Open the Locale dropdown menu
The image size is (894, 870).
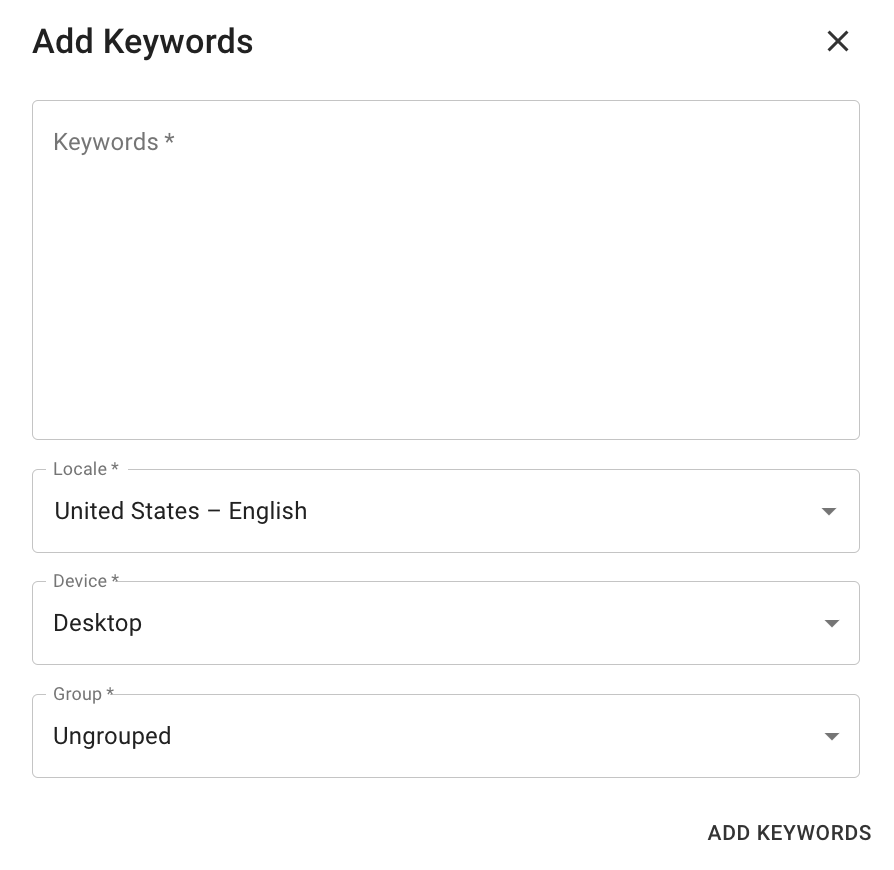(x=445, y=511)
